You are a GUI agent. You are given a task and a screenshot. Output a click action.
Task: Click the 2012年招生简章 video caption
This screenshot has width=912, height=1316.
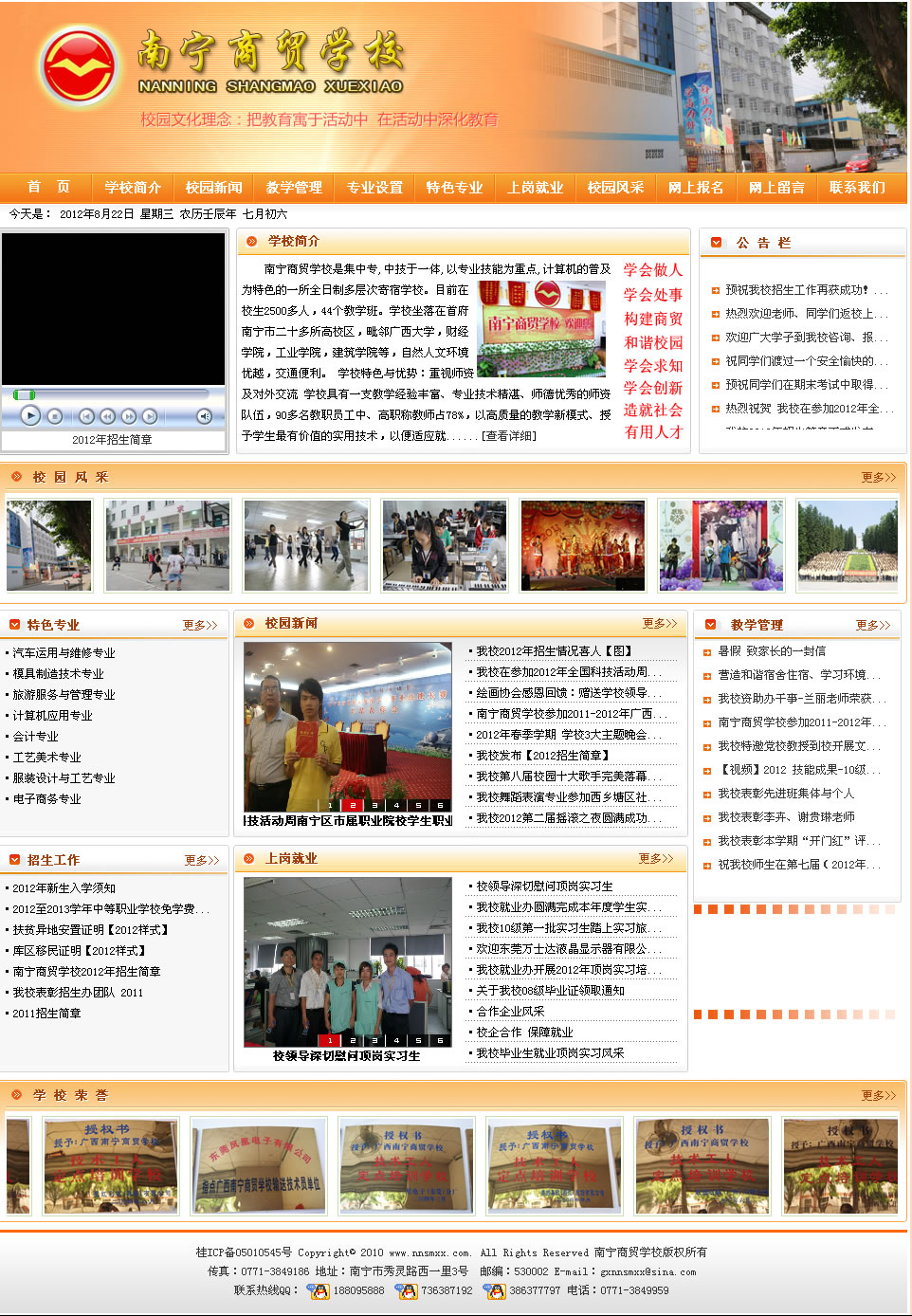pyautogui.click(x=112, y=440)
